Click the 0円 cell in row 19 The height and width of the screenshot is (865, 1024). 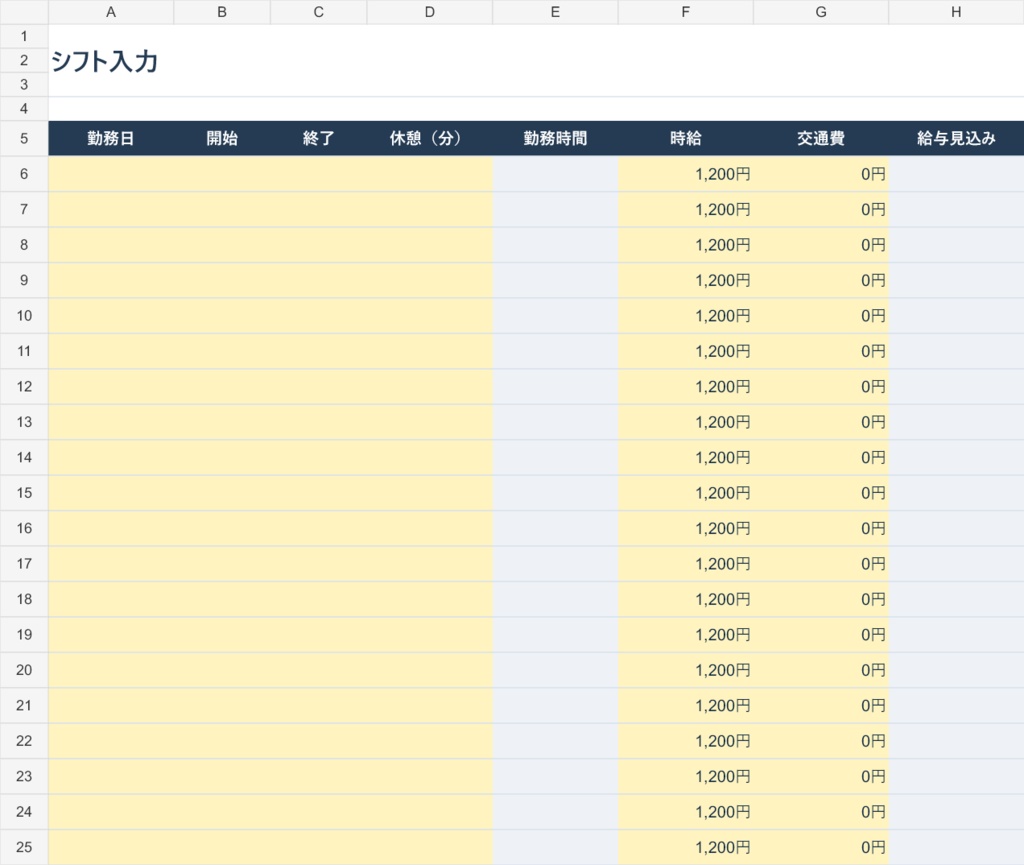[x=821, y=635]
